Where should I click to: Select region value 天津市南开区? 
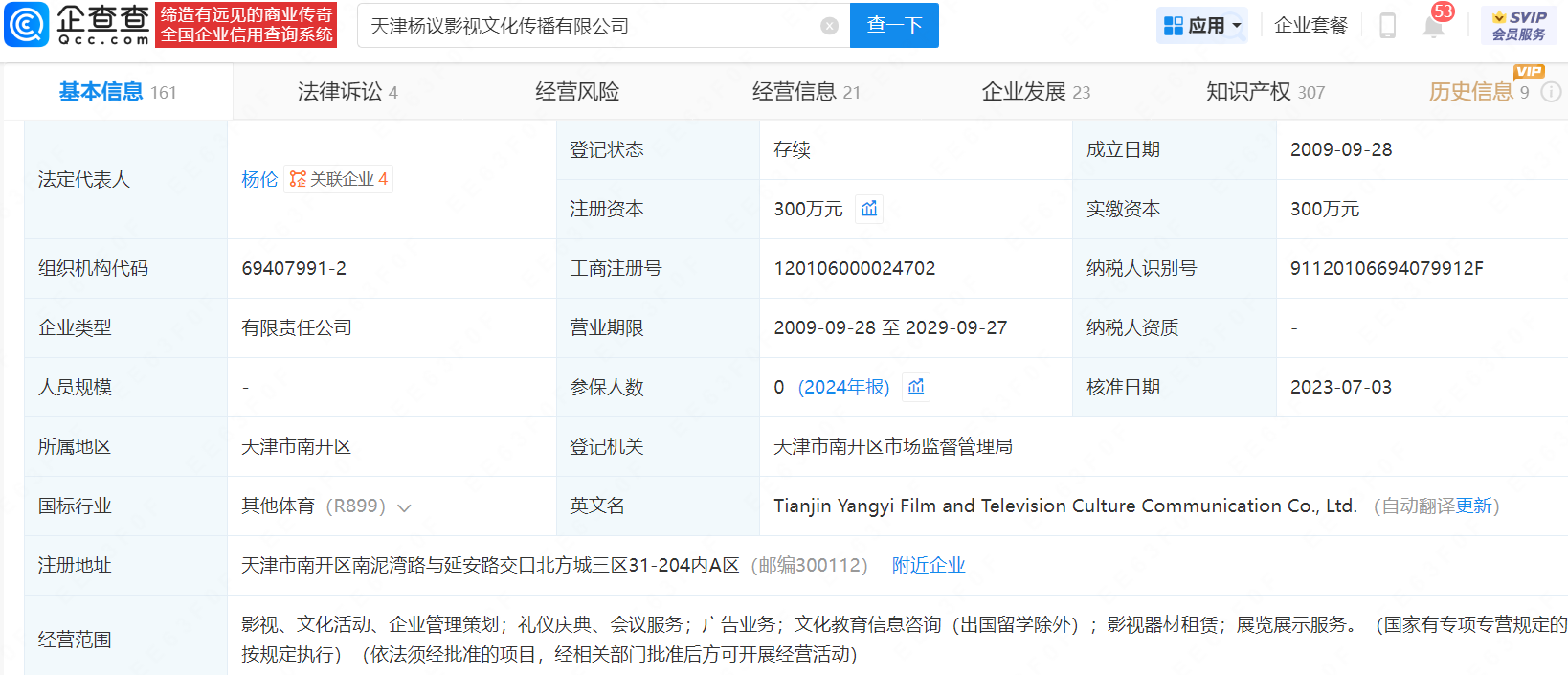[297, 446]
